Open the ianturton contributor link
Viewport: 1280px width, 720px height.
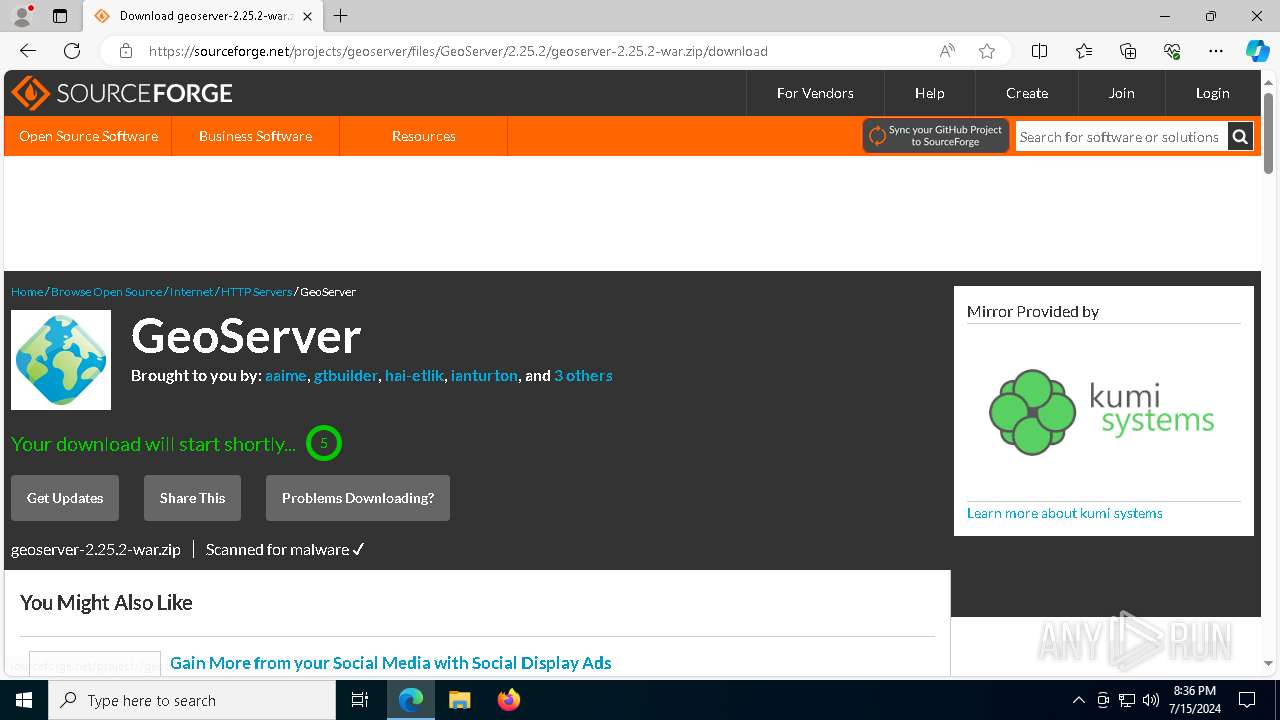(484, 376)
